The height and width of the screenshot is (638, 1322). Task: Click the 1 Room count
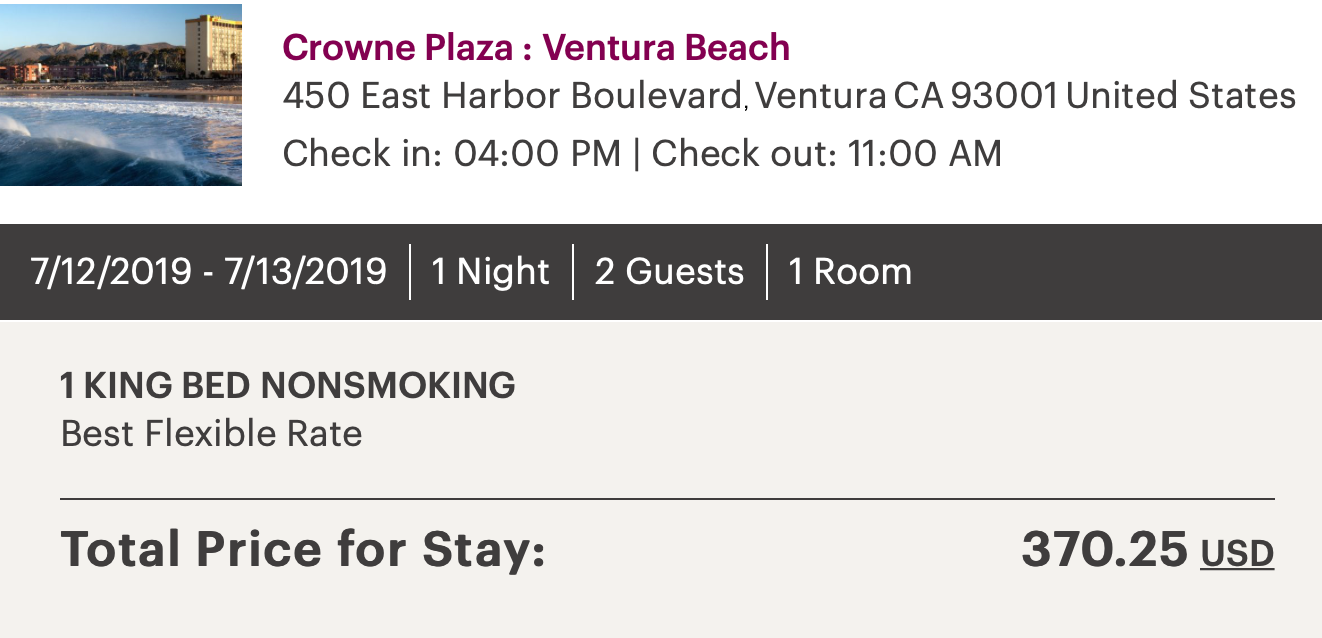850,272
